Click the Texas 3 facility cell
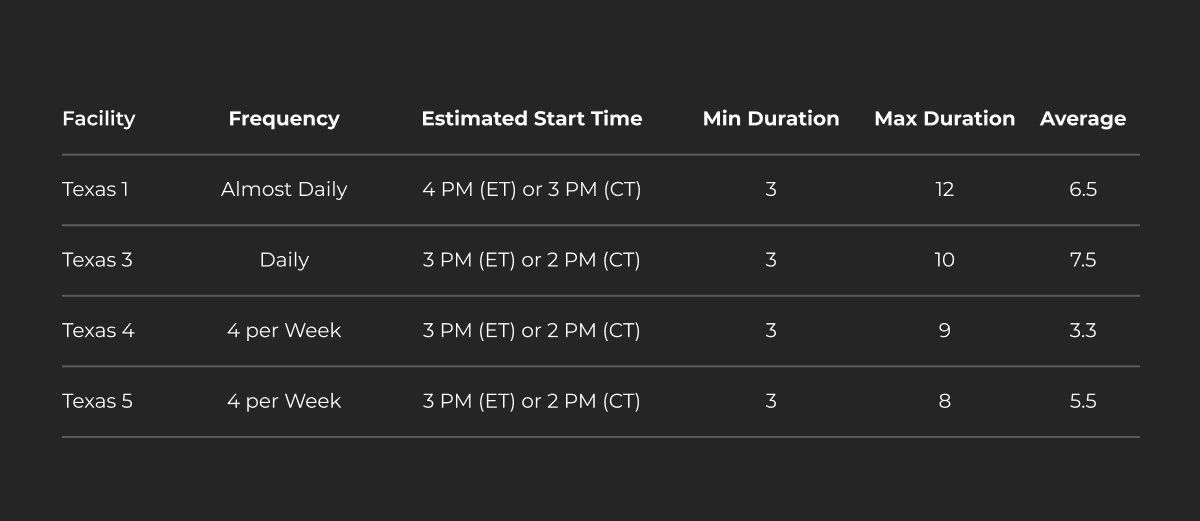 [x=97, y=260]
